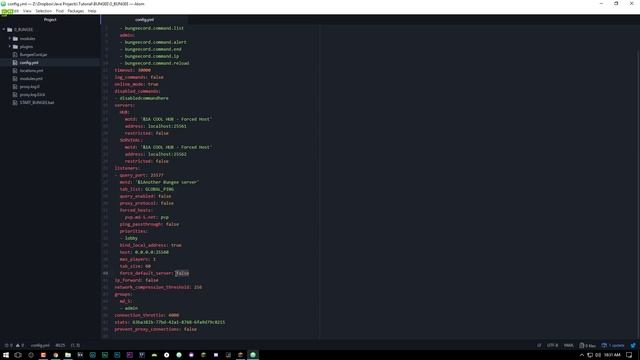Image resolution: width=640 pixels, height=360 pixels.
Task: Click the modules.yml file icon
Action: point(15,78)
